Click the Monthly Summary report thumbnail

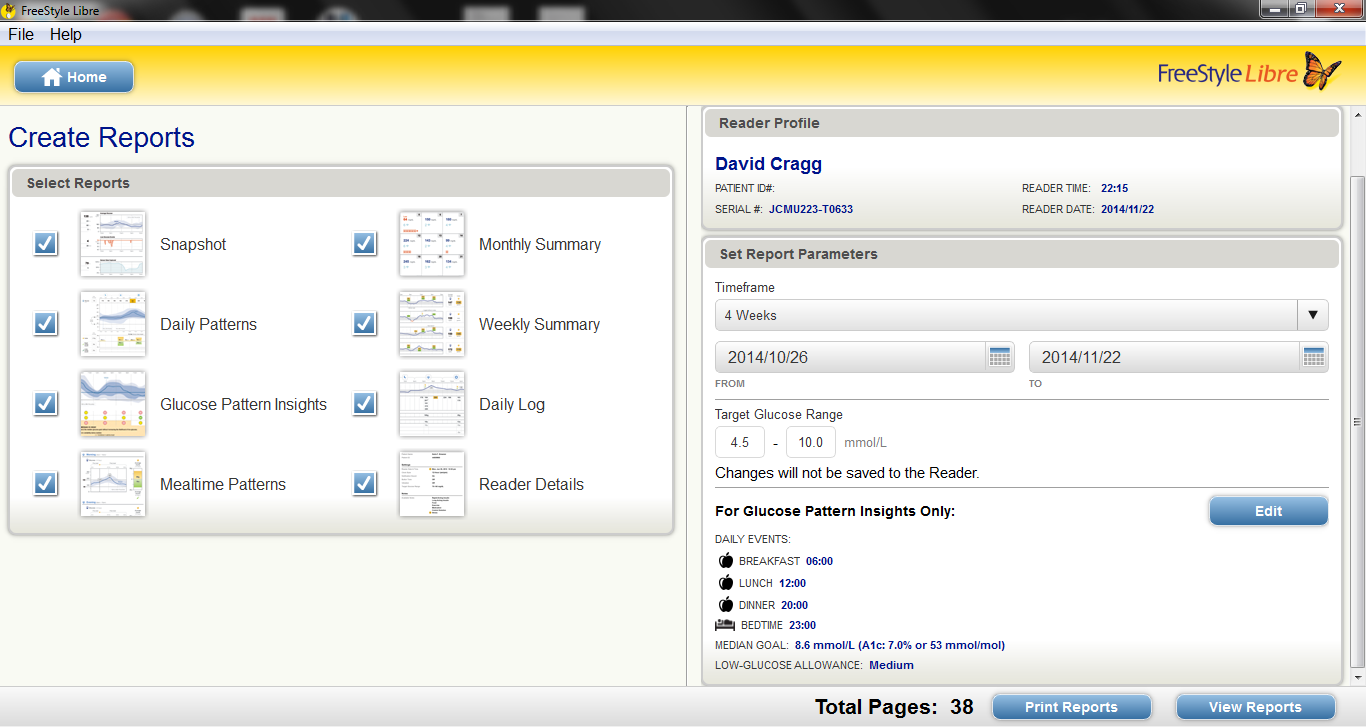(432, 244)
